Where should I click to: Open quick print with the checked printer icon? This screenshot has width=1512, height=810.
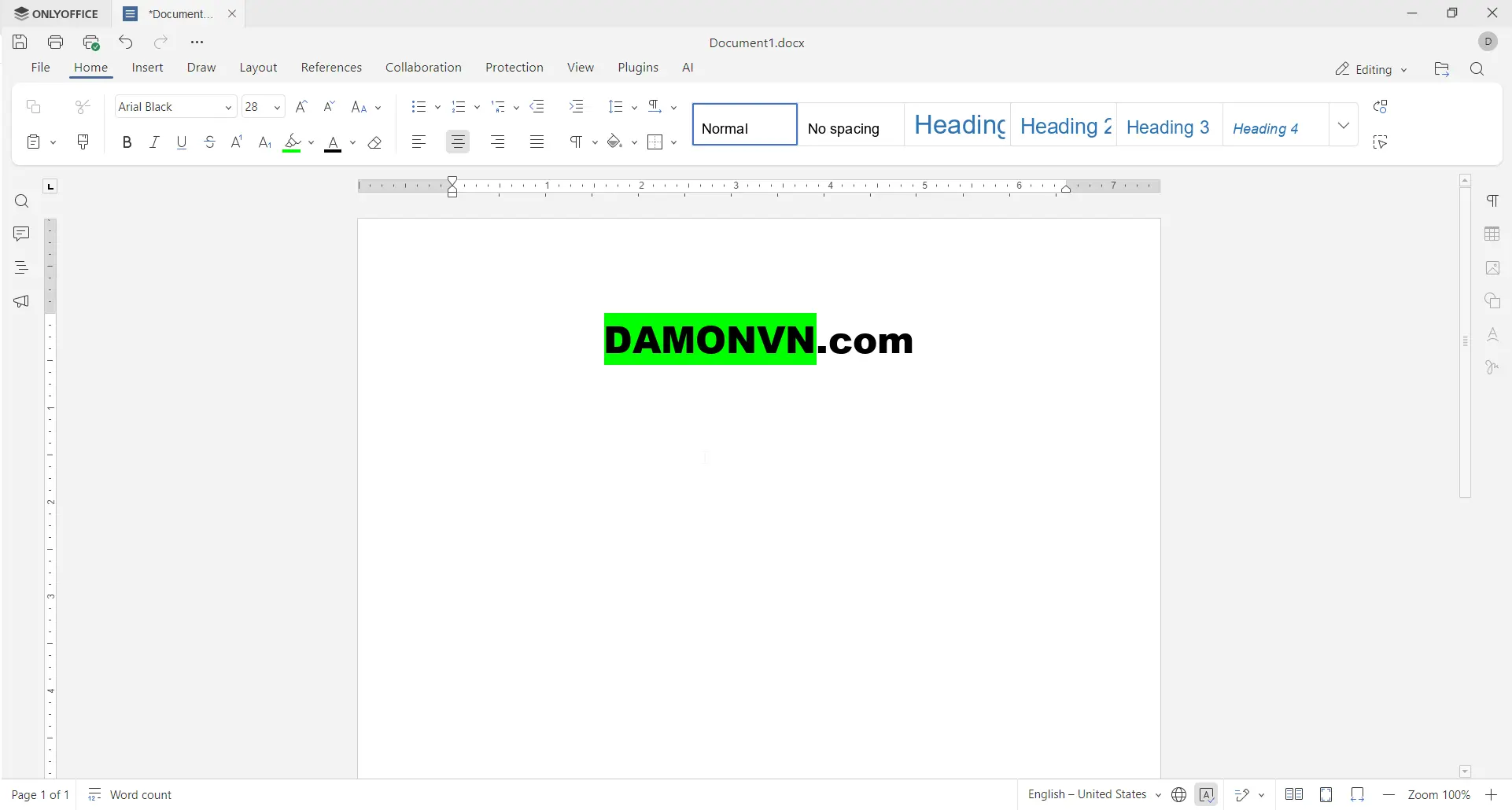pyautogui.click(x=91, y=42)
